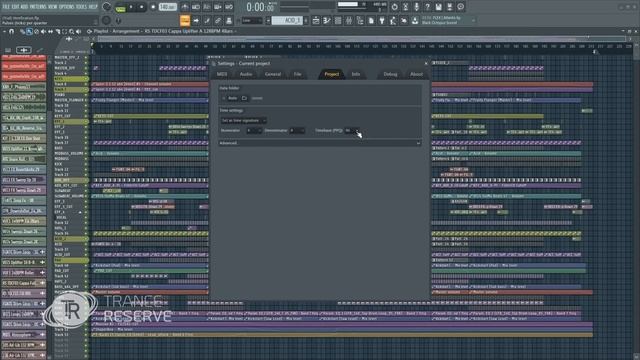
Task: Click the playlist horizontal scrollbar
Action: (x=361, y=39)
